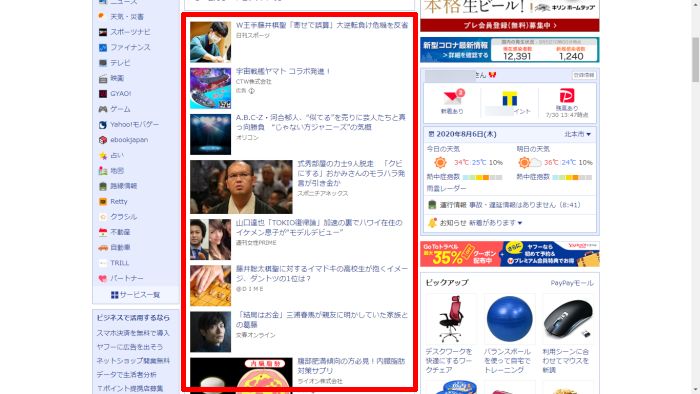Screen dimensions: 700x394
Task: Open the ヤフーに広告を出そう link
Action: (x=130, y=347)
